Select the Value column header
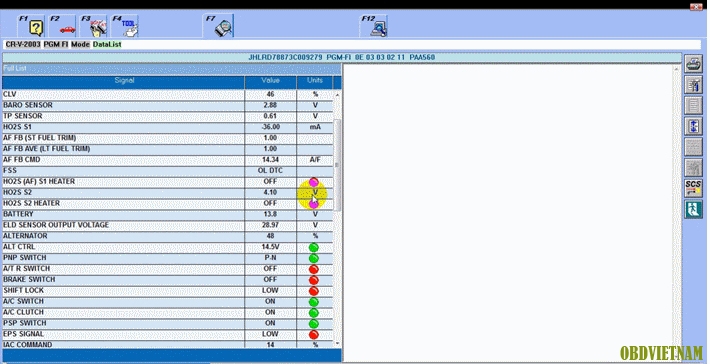 270,81
